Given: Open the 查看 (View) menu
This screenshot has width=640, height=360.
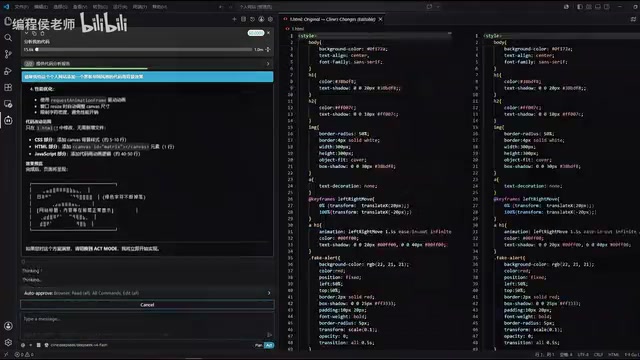Looking at the screenshot, I should (80, 7).
